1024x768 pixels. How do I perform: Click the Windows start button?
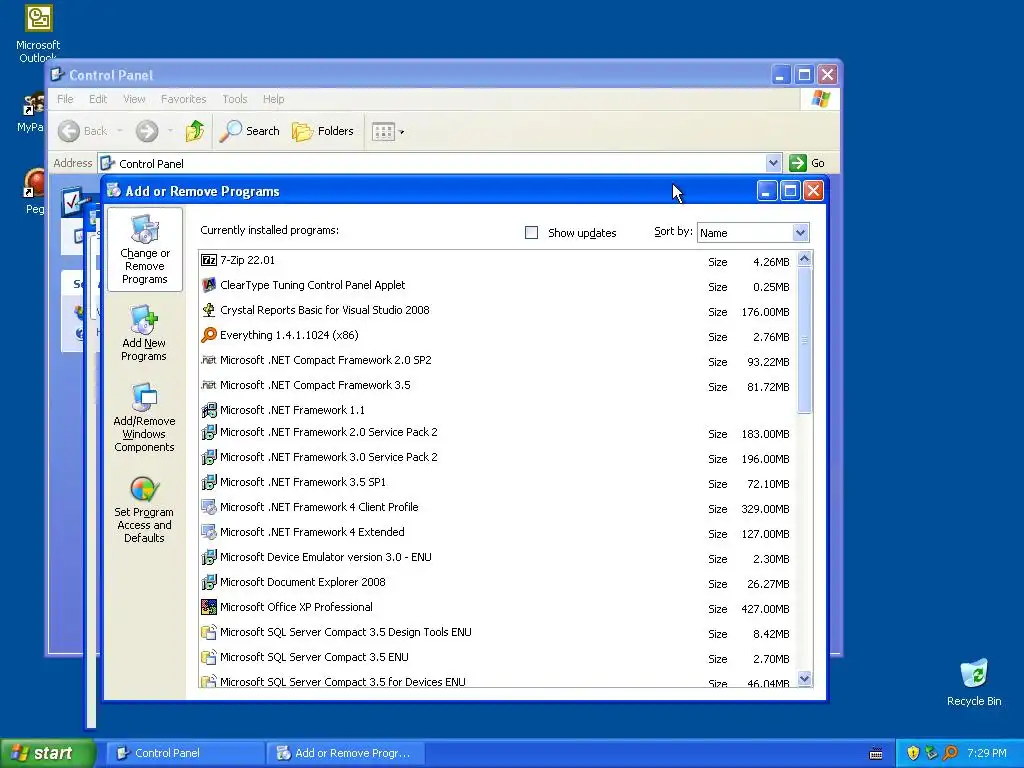(47, 753)
